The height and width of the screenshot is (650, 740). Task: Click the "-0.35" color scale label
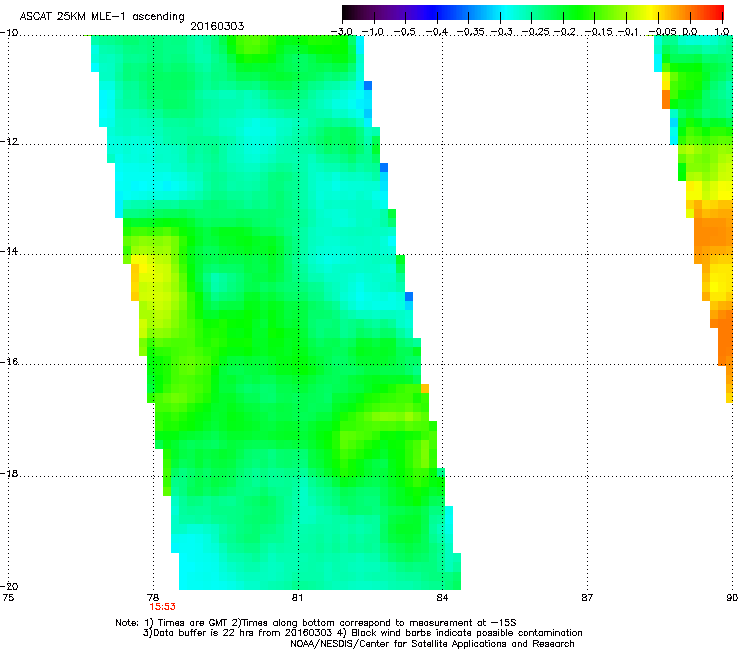click(470, 32)
